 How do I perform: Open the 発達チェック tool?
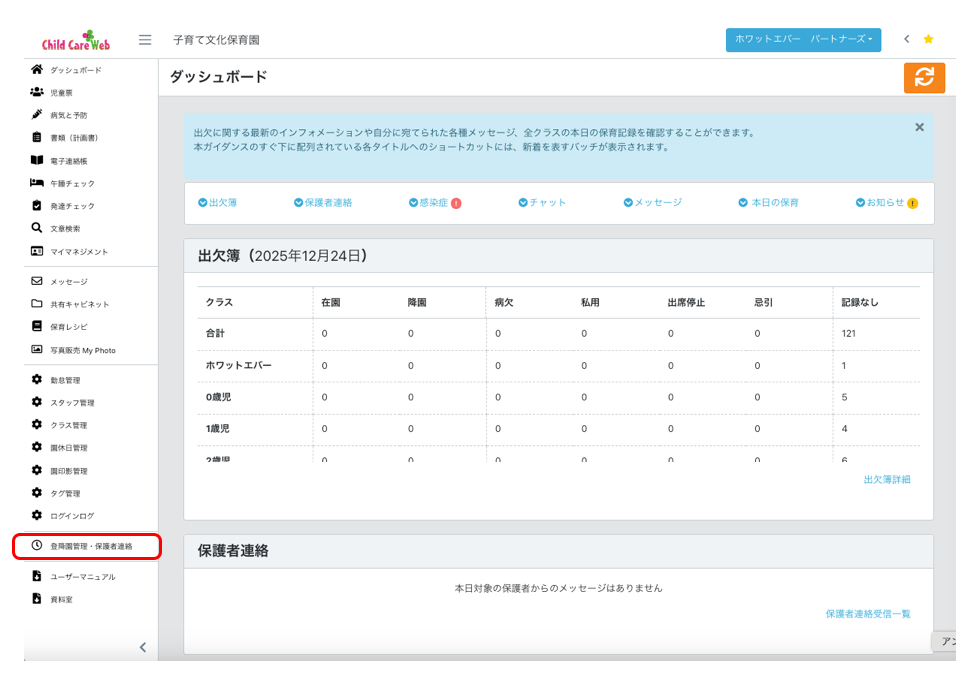(34, 205)
